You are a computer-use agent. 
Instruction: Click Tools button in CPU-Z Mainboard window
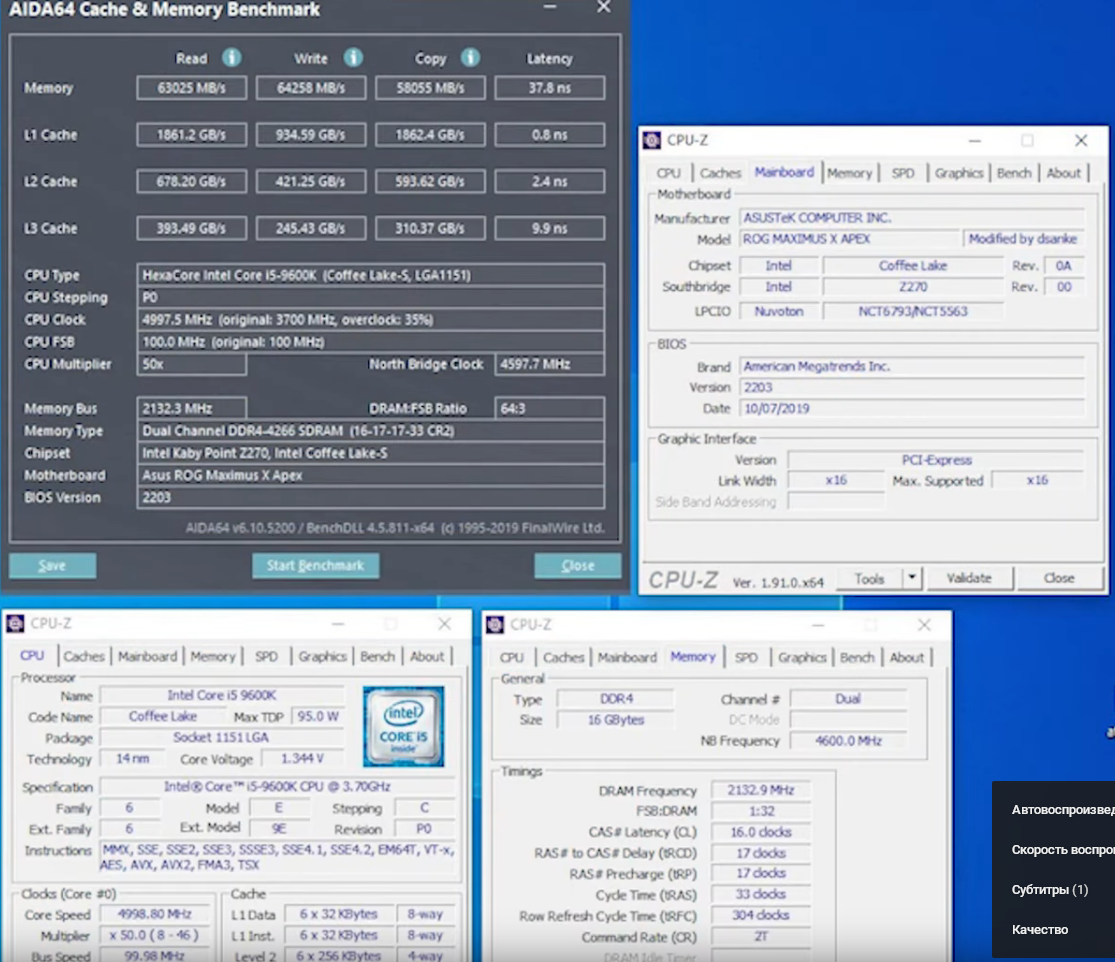pyautogui.click(x=869, y=578)
